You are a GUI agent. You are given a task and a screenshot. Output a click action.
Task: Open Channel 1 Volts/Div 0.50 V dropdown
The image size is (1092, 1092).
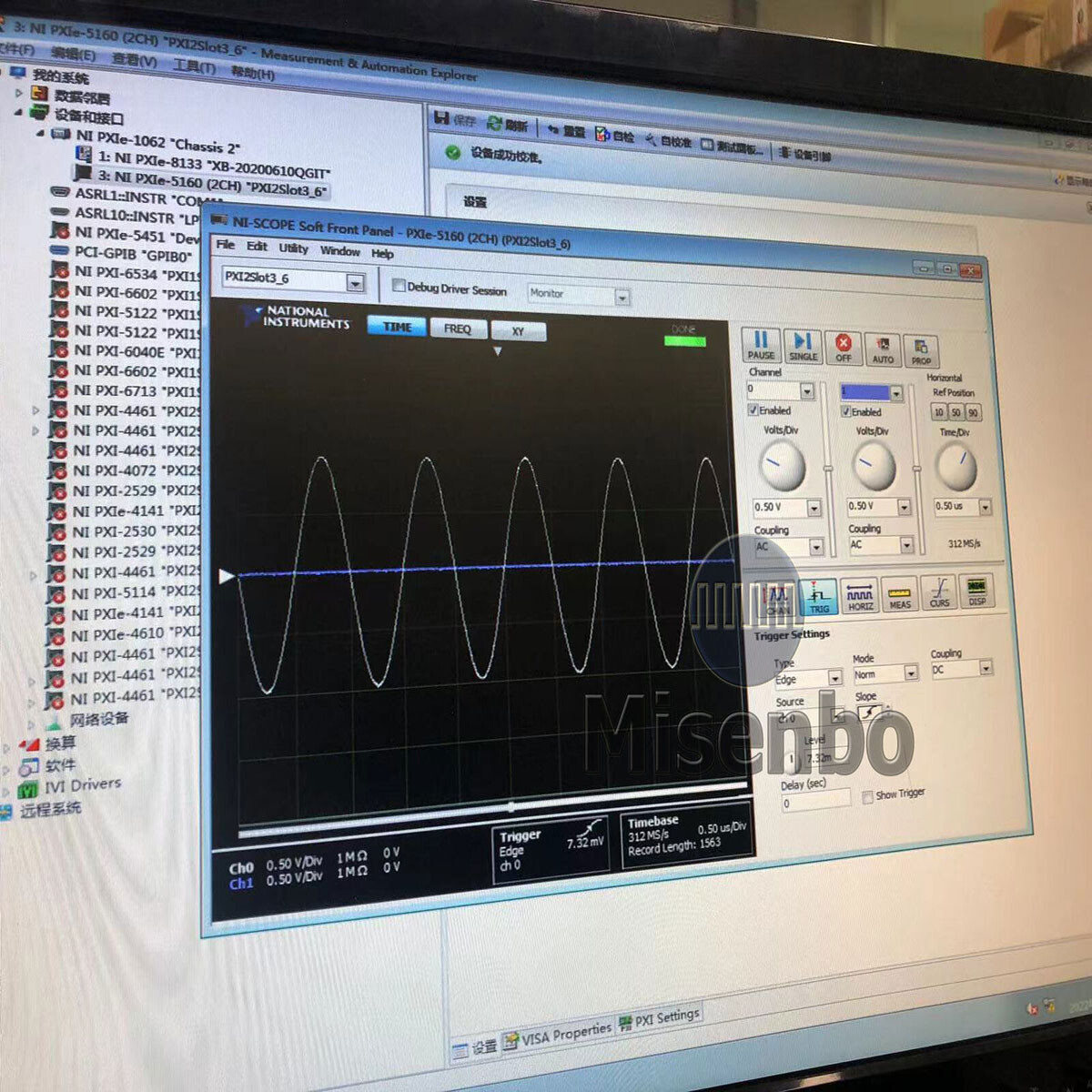(x=904, y=507)
